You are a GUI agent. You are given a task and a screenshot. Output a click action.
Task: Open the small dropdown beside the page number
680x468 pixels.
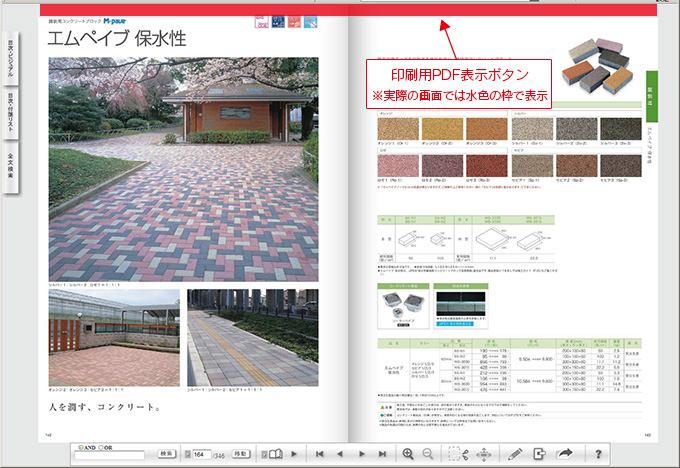tap(187, 454)
